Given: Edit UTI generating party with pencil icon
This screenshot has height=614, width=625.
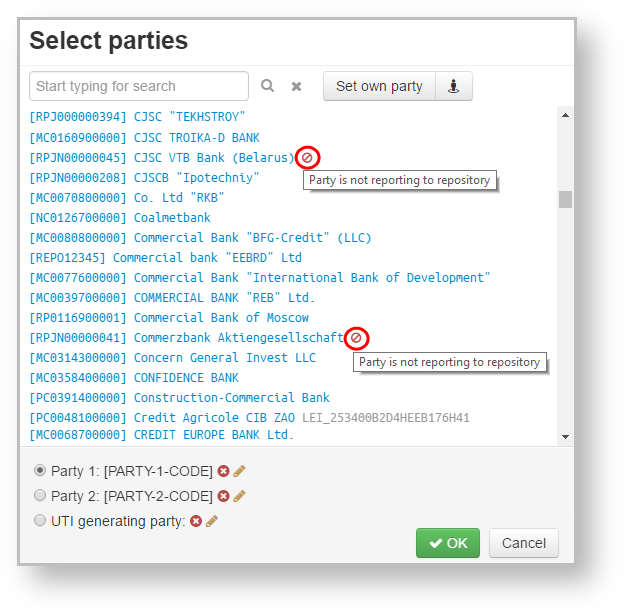Looking at the screenshot, I should [x=212, y=521].
